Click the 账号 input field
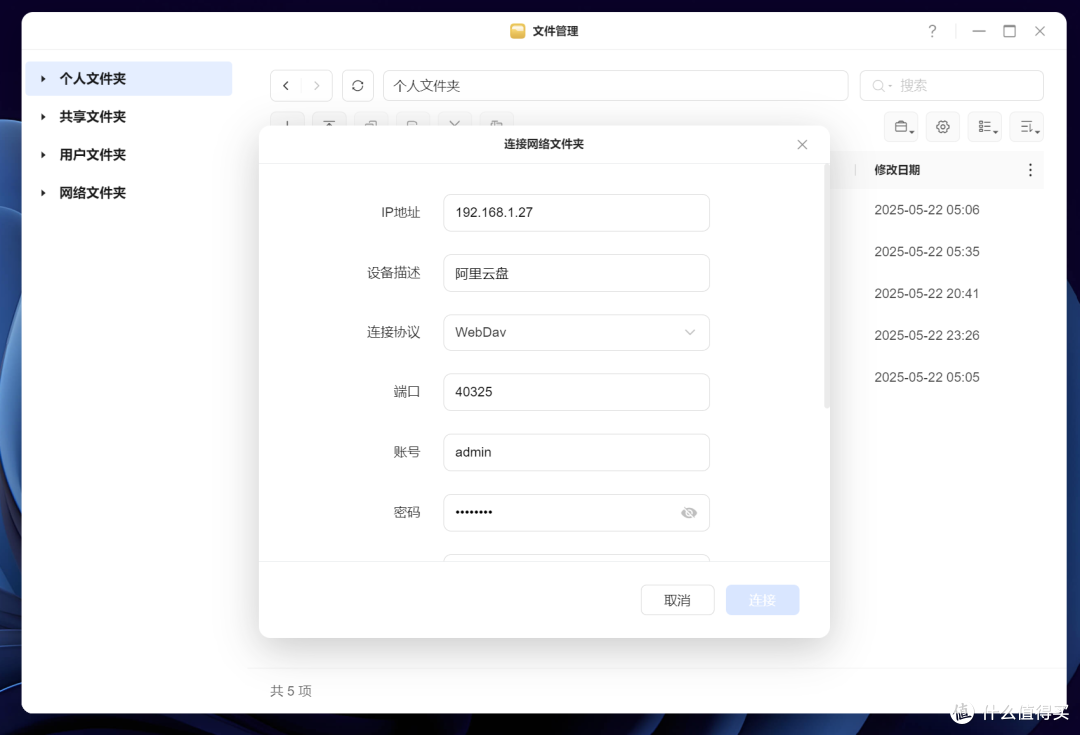 click(577, 453)
